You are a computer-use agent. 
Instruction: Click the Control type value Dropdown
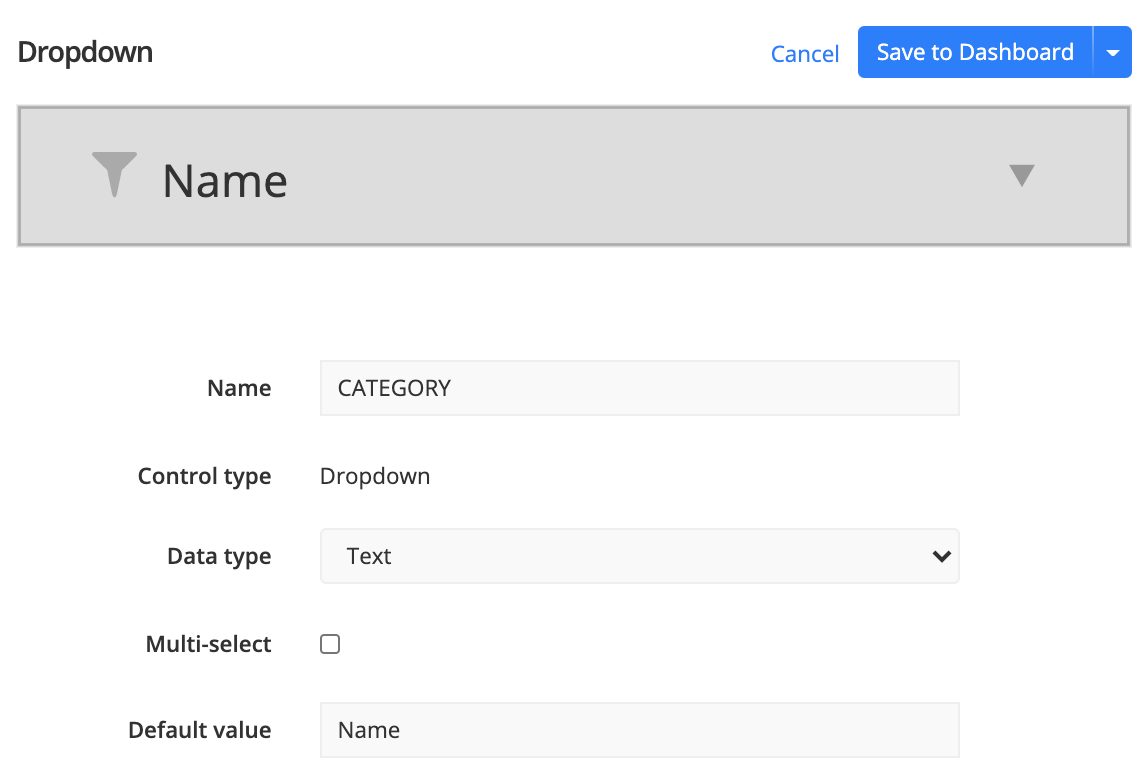(375, 476)
